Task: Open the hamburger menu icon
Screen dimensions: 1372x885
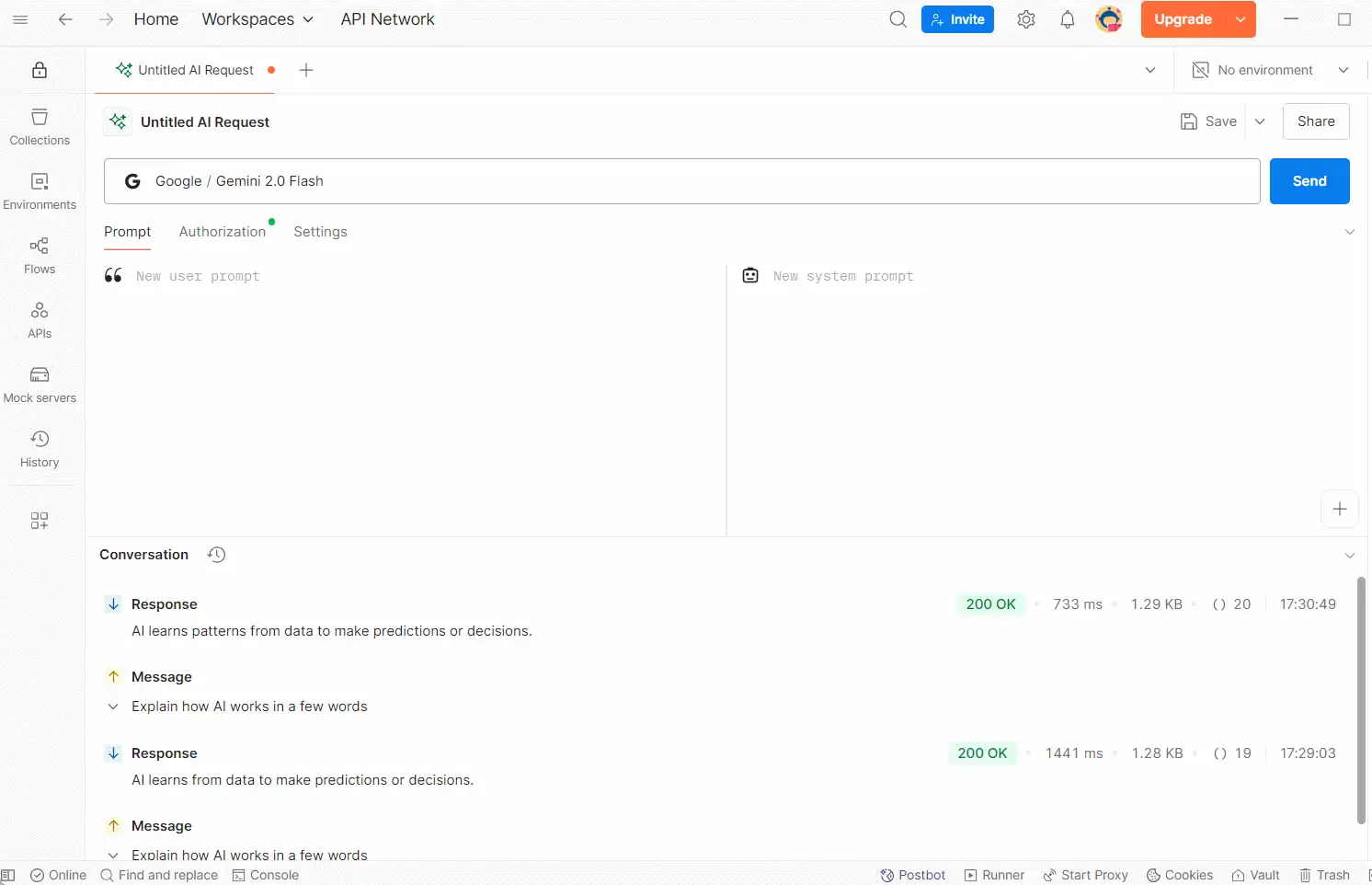Action: point(20,19)
